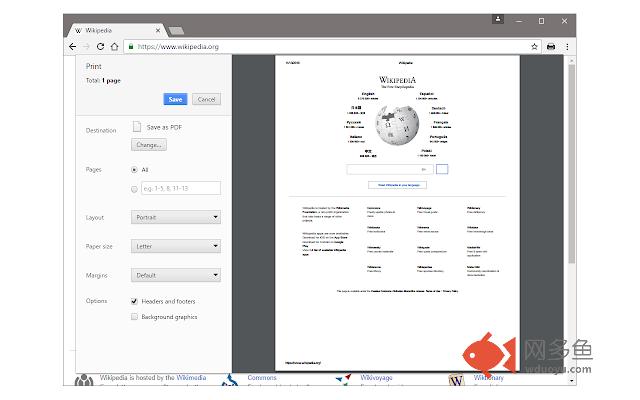640x400 pixels.
Task: Enable Background graphics checkbox
Action: click(134, 317)
